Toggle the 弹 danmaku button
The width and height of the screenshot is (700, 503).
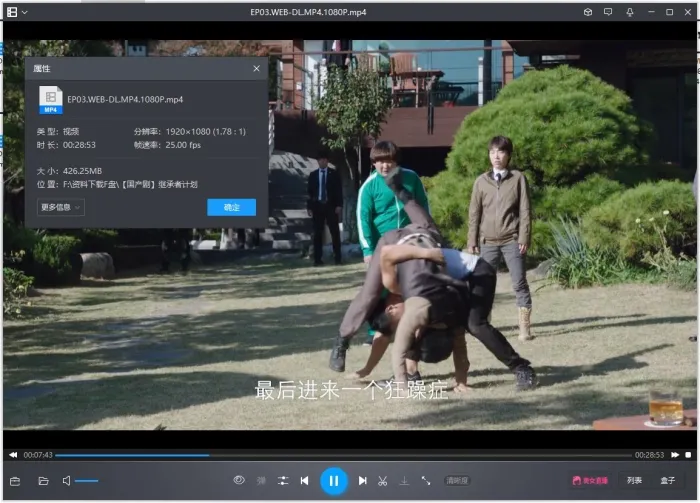tap(261, 481)
